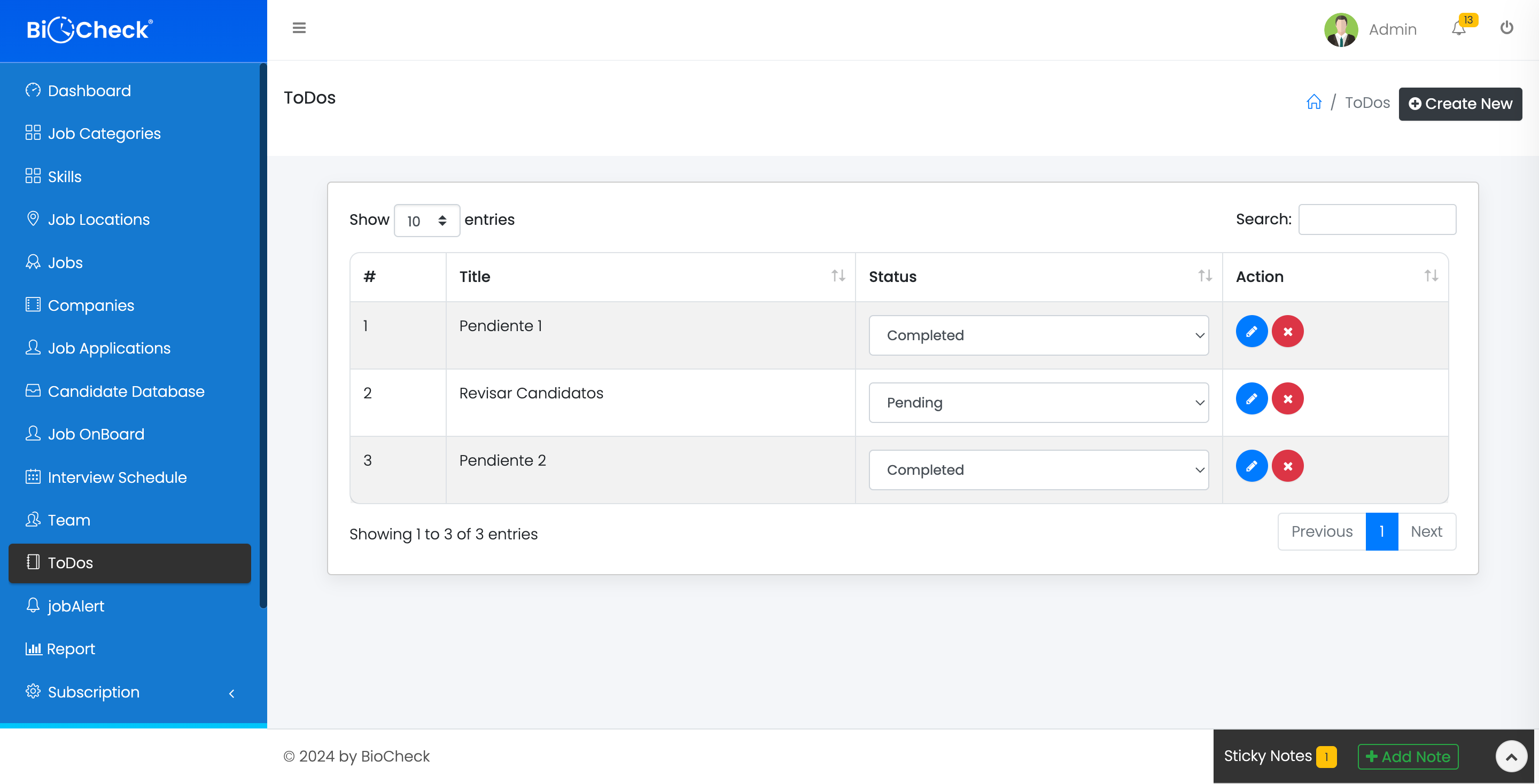Image resolution: width=1539 pixels, height=784 pixels.
Task: Click the BioCheck logo
Action: (90, 29)
